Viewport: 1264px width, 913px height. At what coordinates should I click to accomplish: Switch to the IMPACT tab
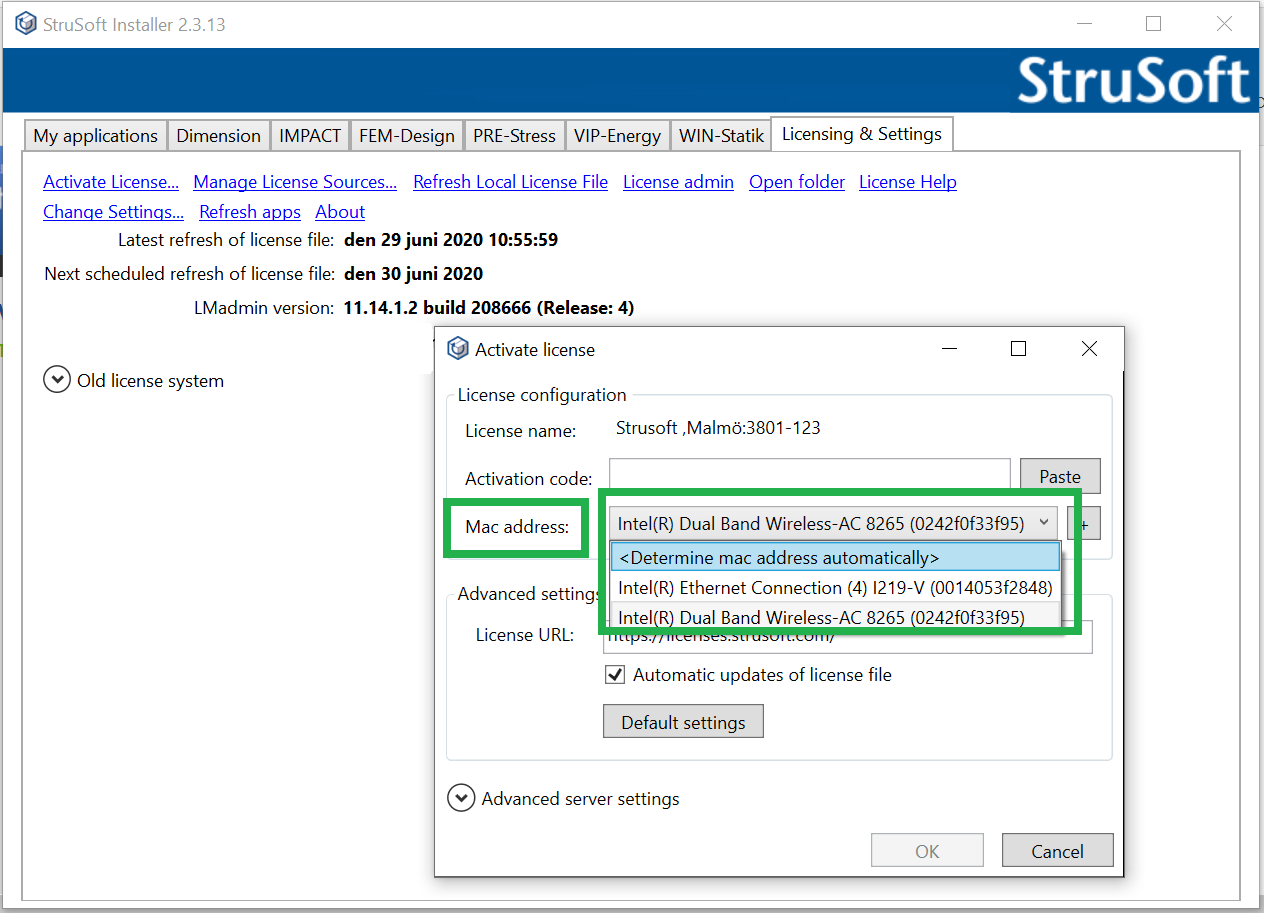(310, 136)
